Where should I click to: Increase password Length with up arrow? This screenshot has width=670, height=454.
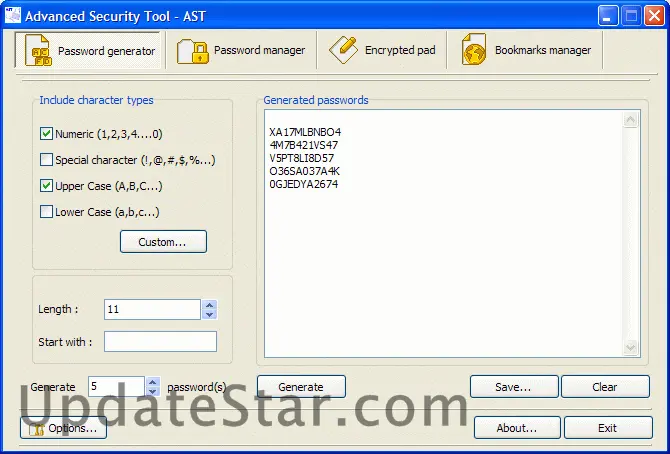[209, 305]
